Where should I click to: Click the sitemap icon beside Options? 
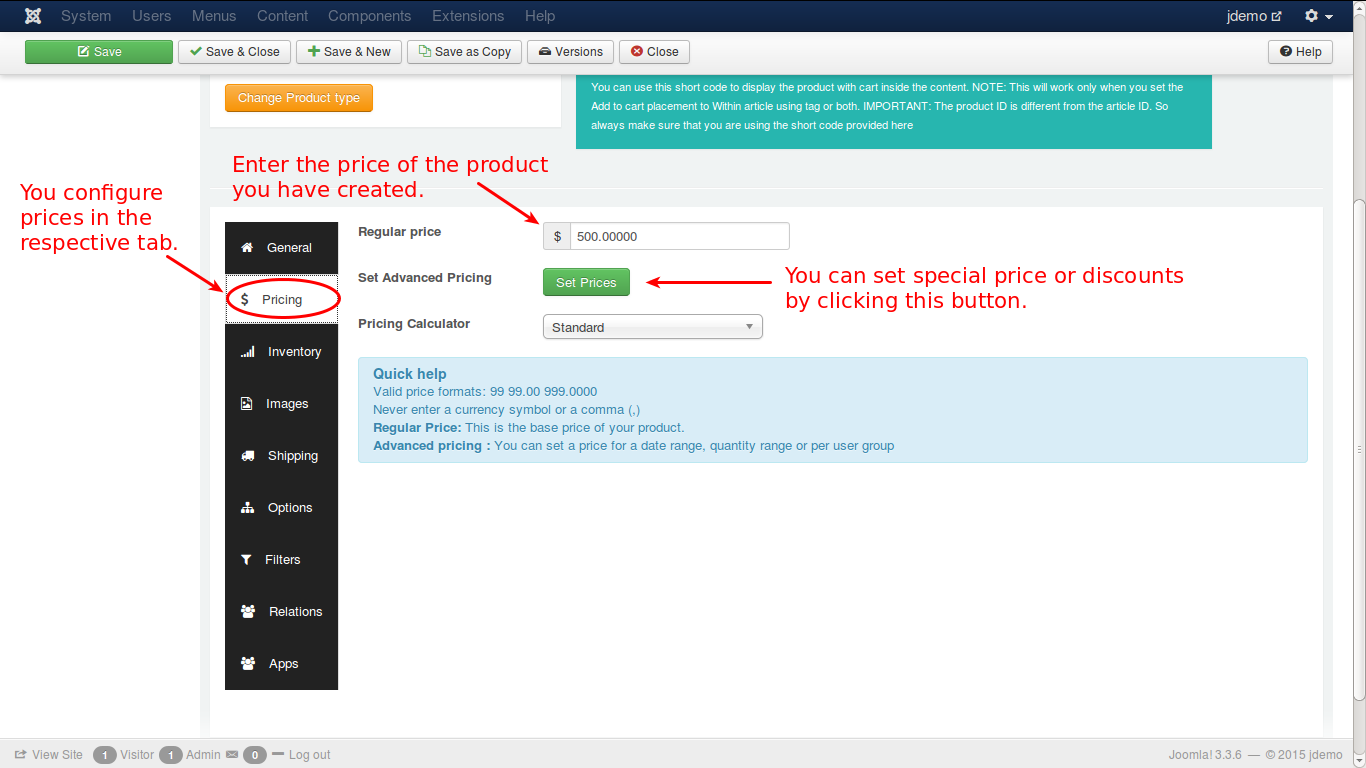pos(247,508)
